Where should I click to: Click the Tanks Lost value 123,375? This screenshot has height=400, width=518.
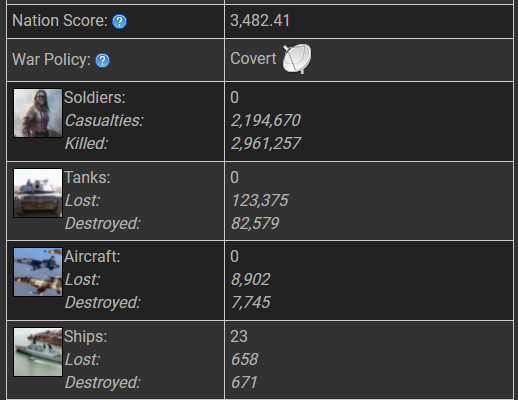click(x=260, y=200)
